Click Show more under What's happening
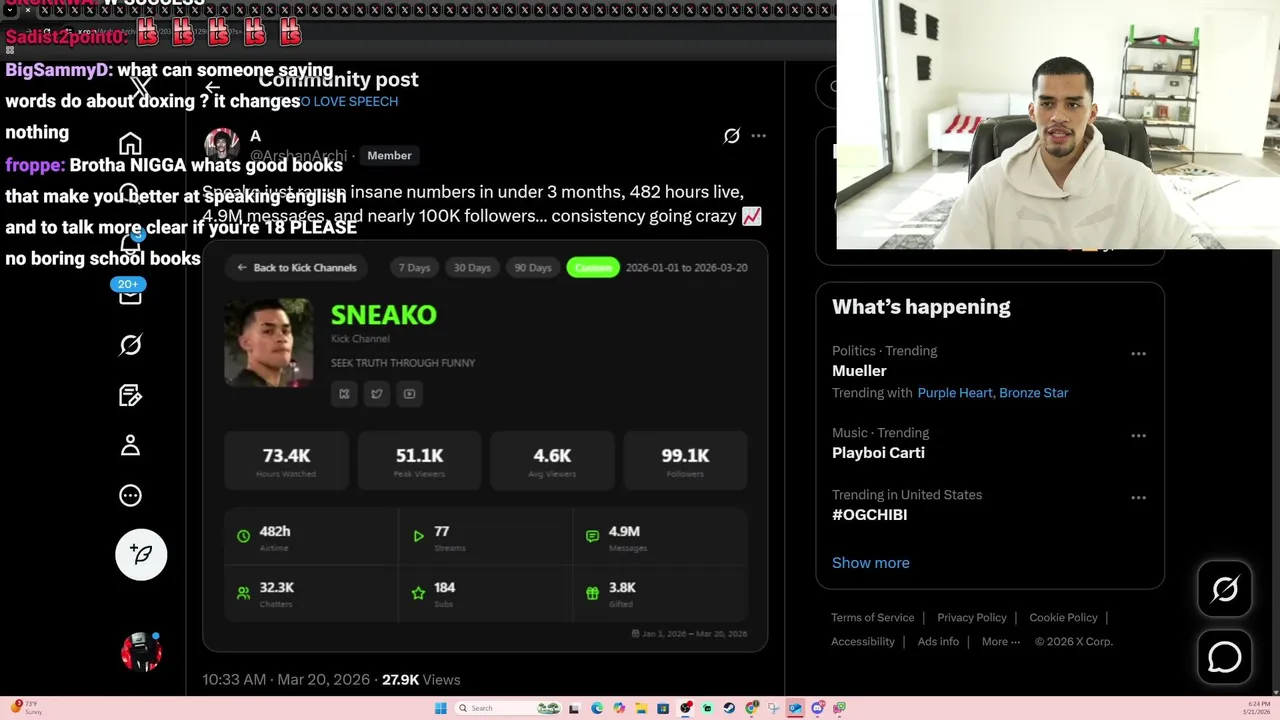This screenshot has height=720, width=1280. point(871,563)
